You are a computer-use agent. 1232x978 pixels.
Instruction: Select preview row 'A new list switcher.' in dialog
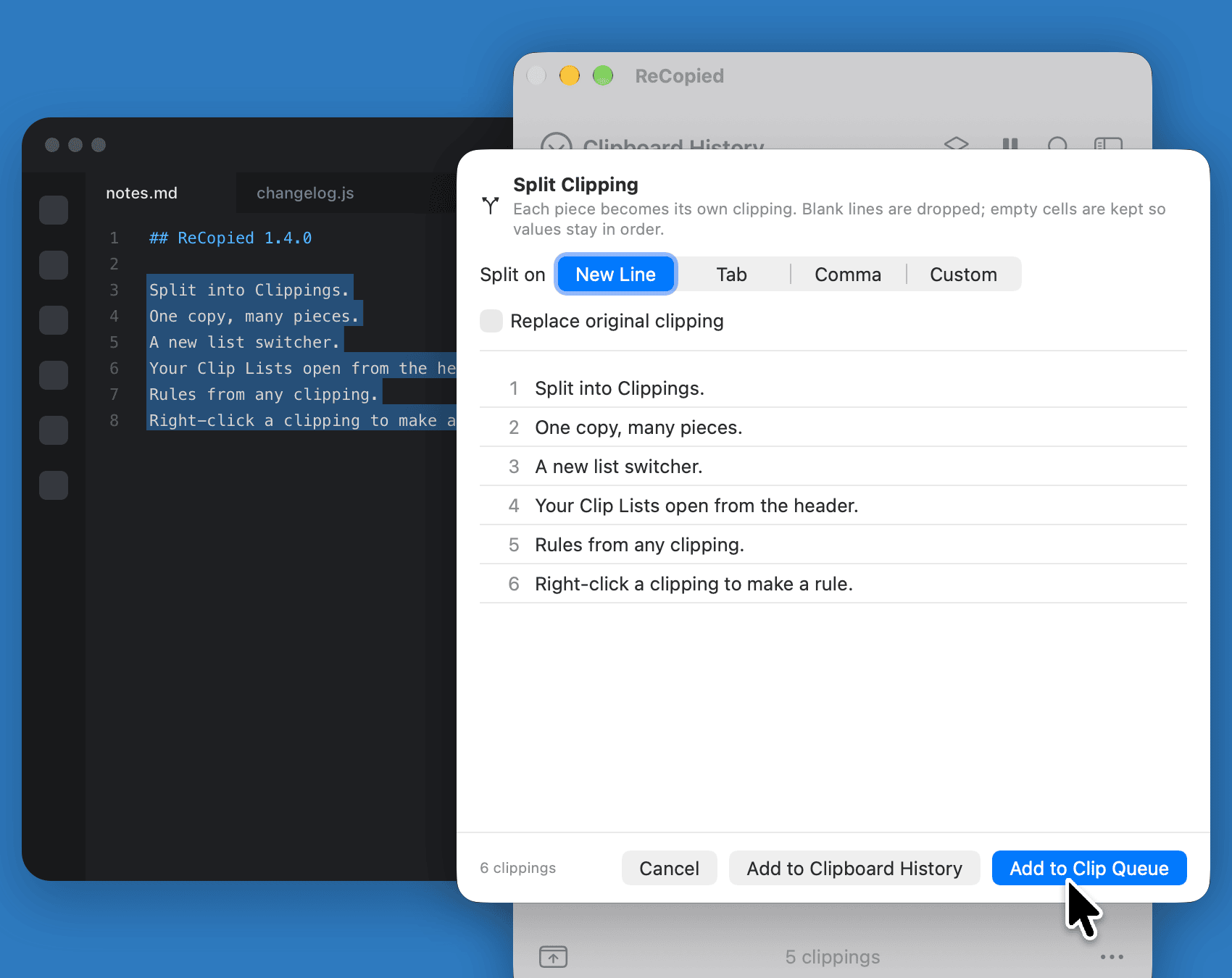[833, 467]
